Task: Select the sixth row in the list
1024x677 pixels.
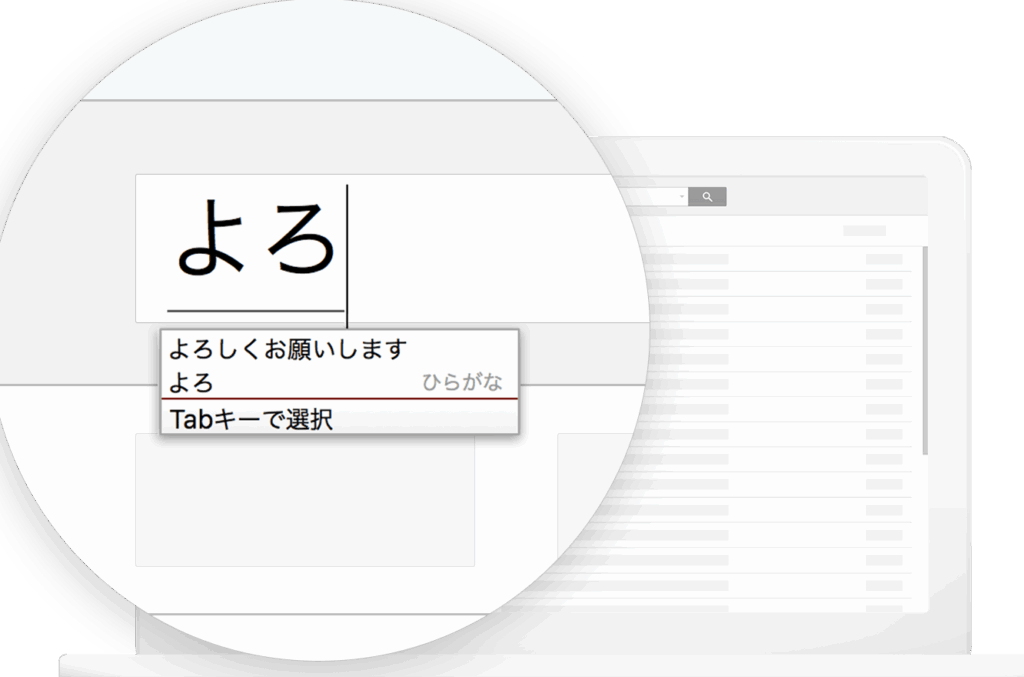Action: tap(780, 384)
